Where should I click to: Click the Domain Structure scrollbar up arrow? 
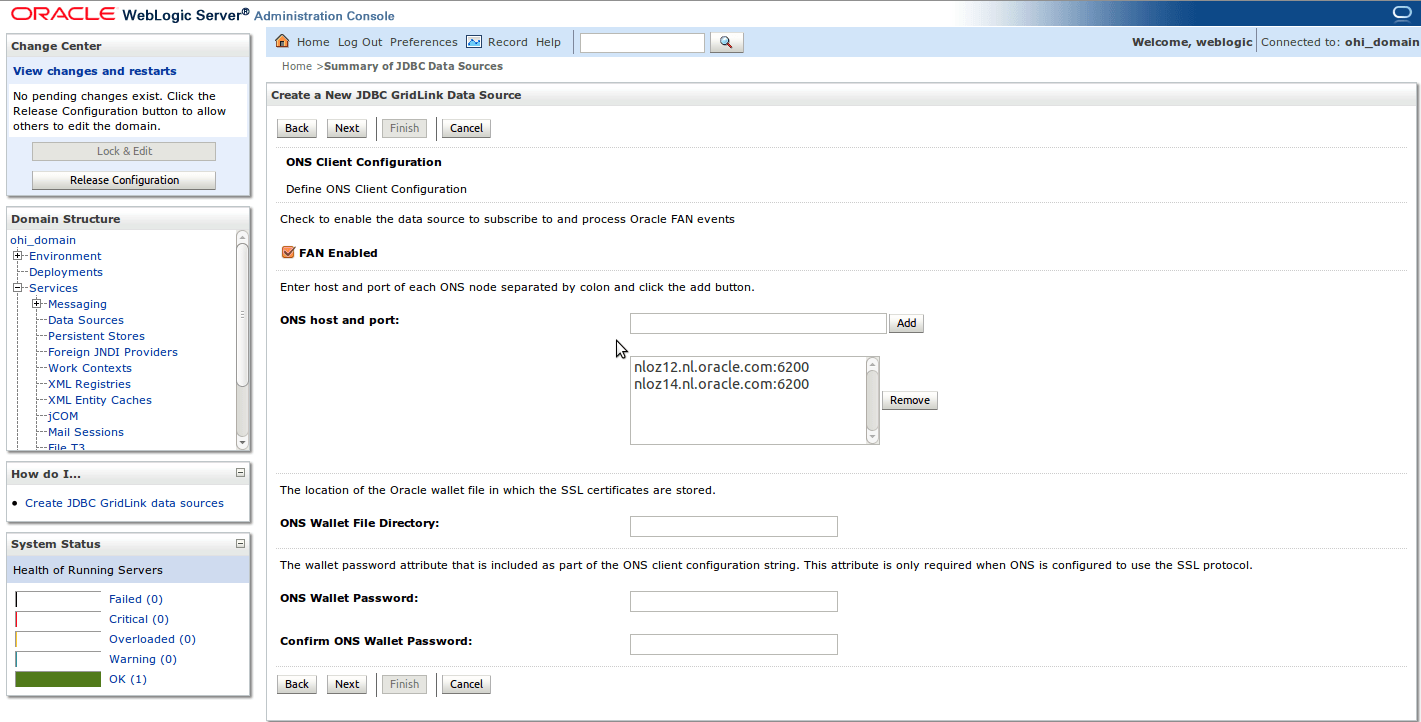242,237
